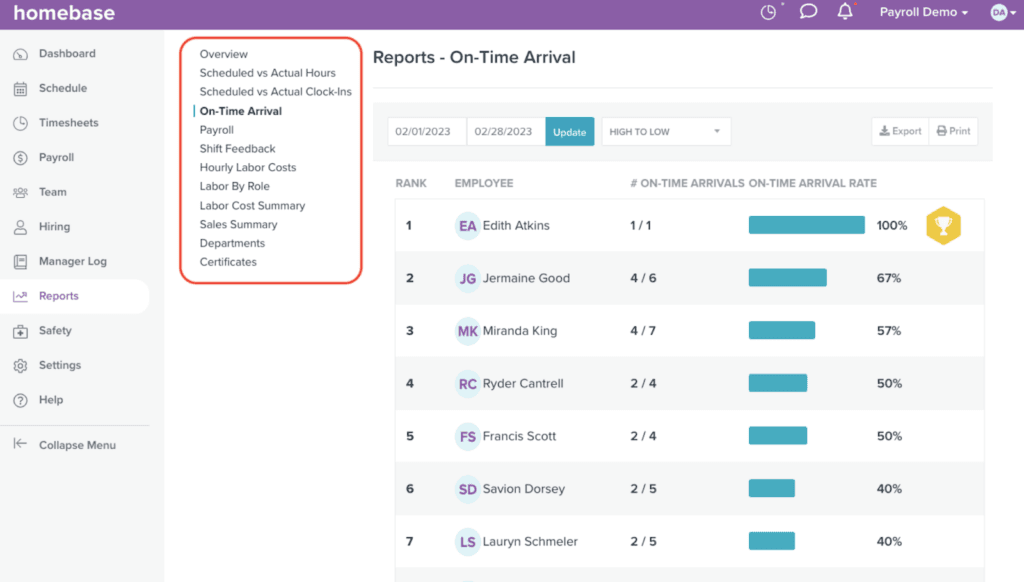Select Shift Feedback report

tap(237, 149)
